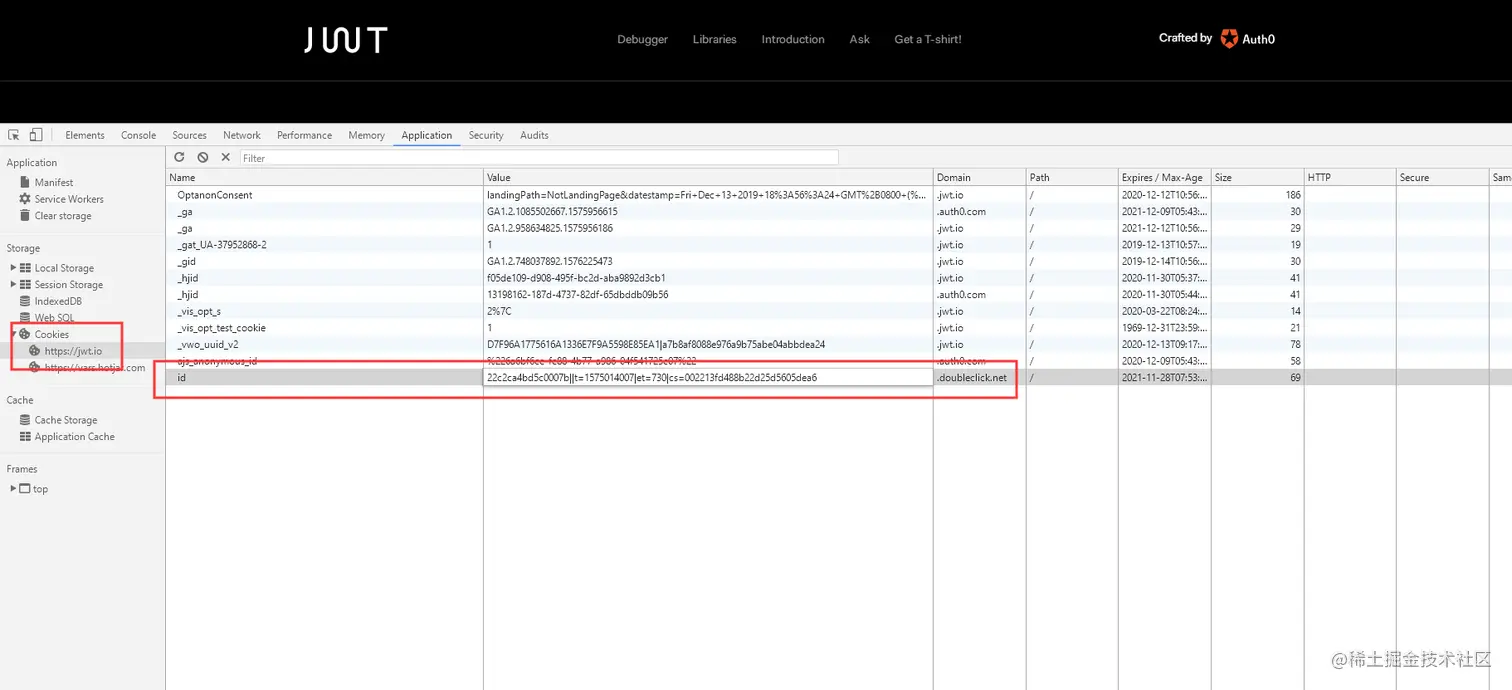Select the Manifest sidebar item
Screen dimensions: 1512x690
pyautogui.click(x=54, y=182)
